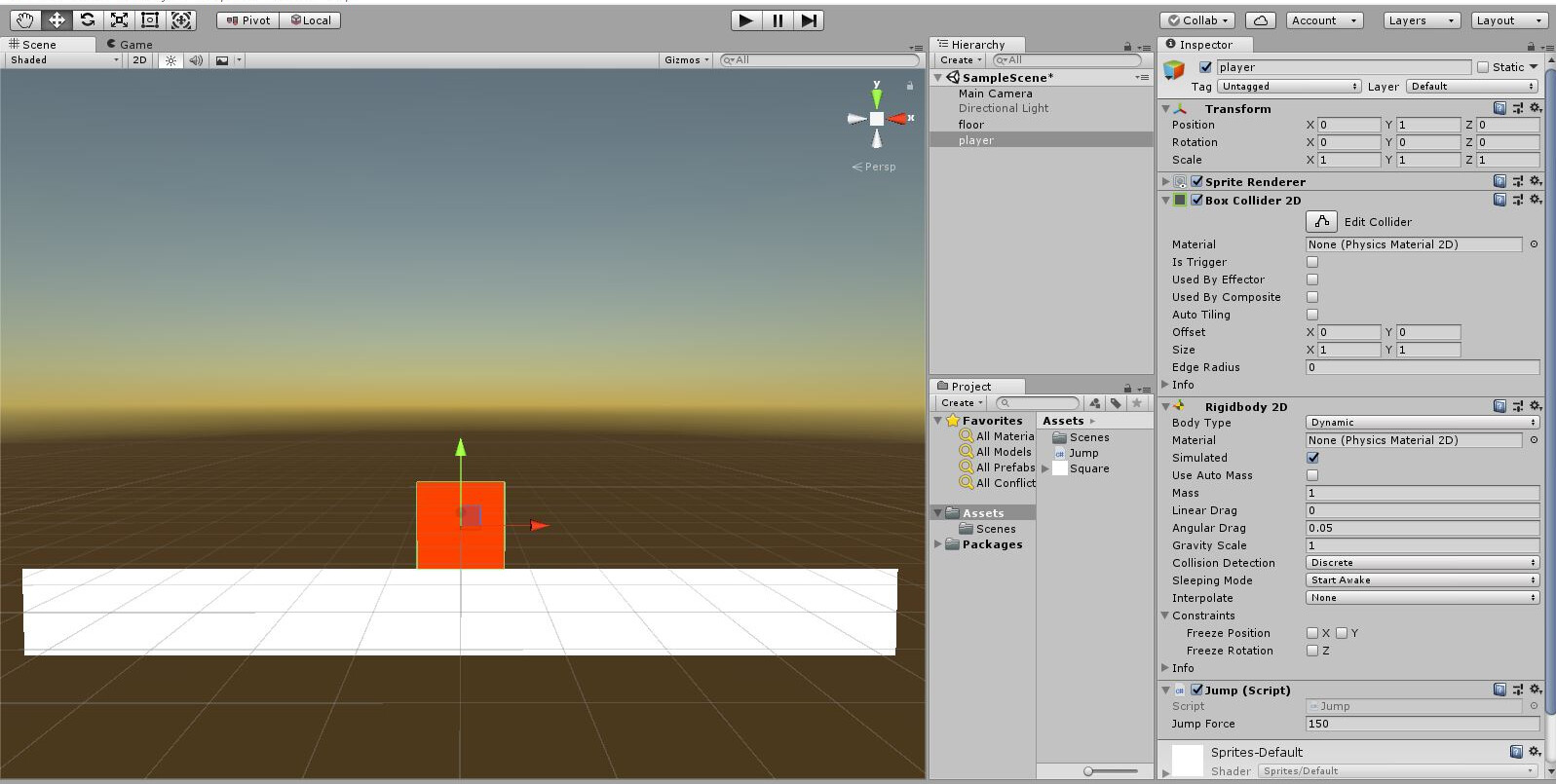Open Scene view effects image button

click(x=222, y=60)
